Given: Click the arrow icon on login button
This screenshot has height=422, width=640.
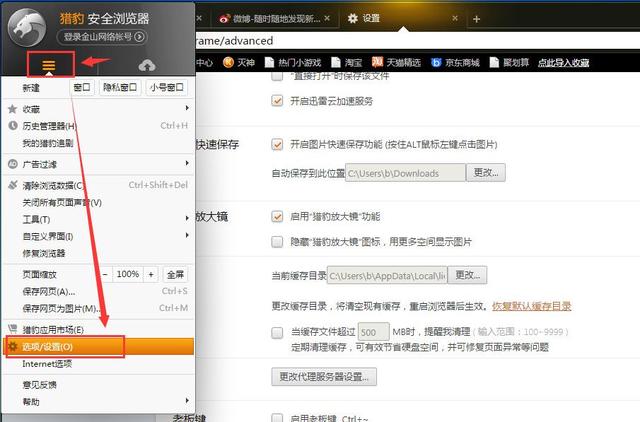Looking at the screenshot, I should click(x=139, y=37).
